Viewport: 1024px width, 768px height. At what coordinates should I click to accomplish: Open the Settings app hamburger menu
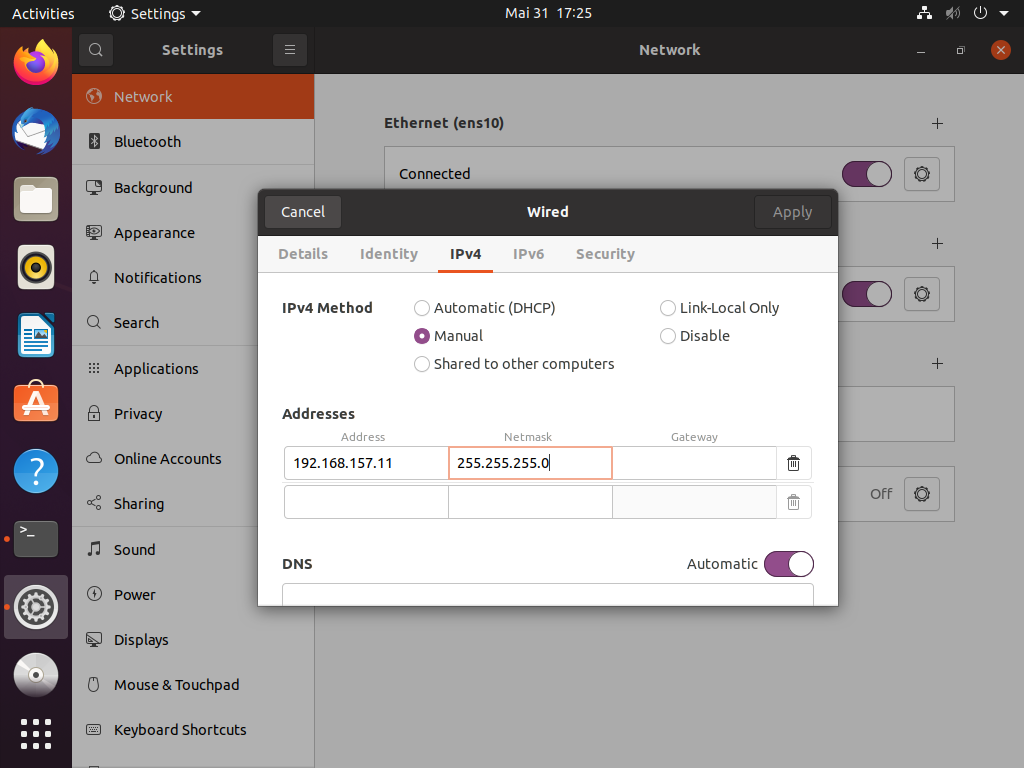tap(289, 49)
